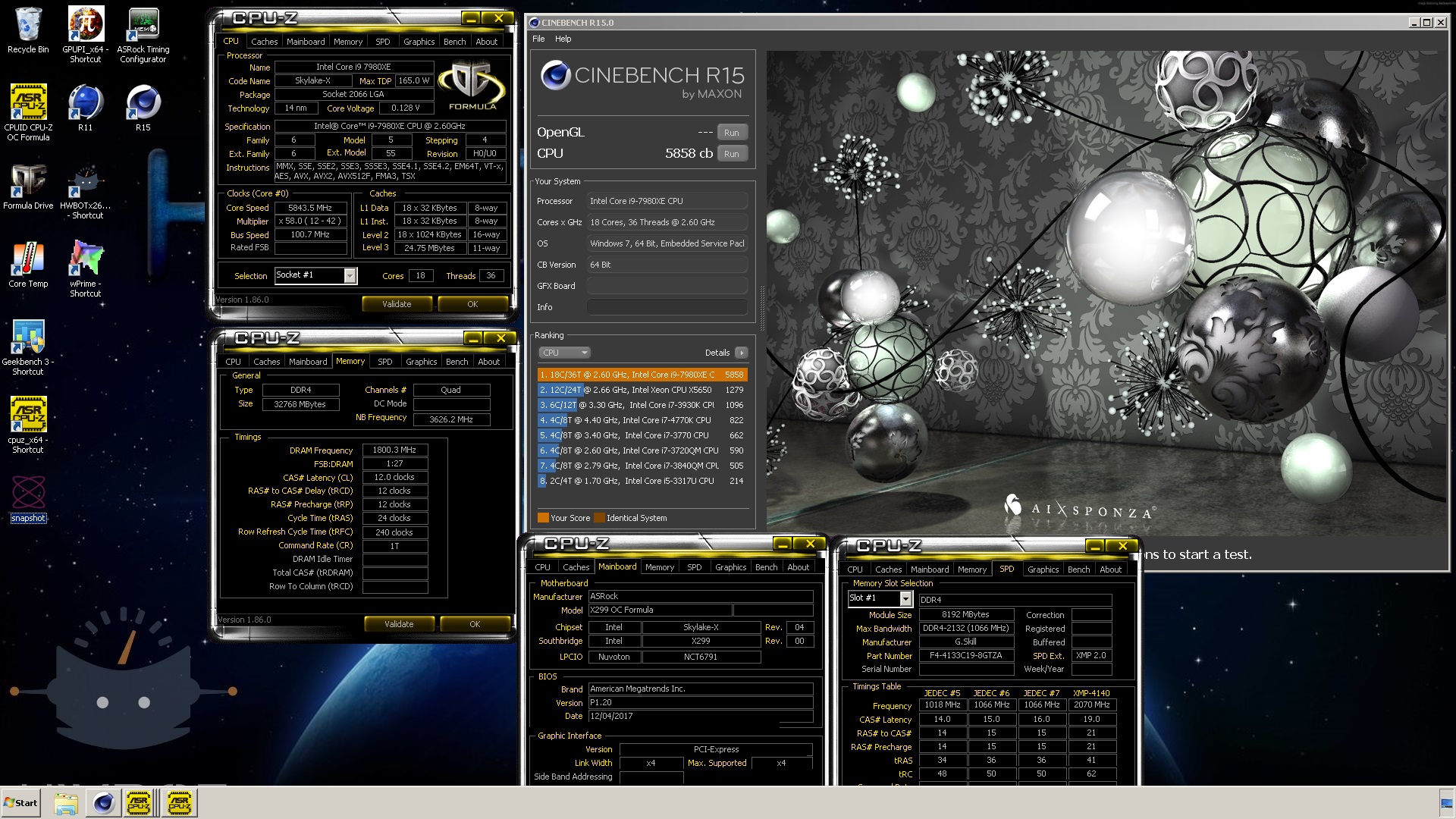Screen dimensions: 1456x819
Task: Click Validate in top CPU-Z CPU window
Action: (397, 304)
